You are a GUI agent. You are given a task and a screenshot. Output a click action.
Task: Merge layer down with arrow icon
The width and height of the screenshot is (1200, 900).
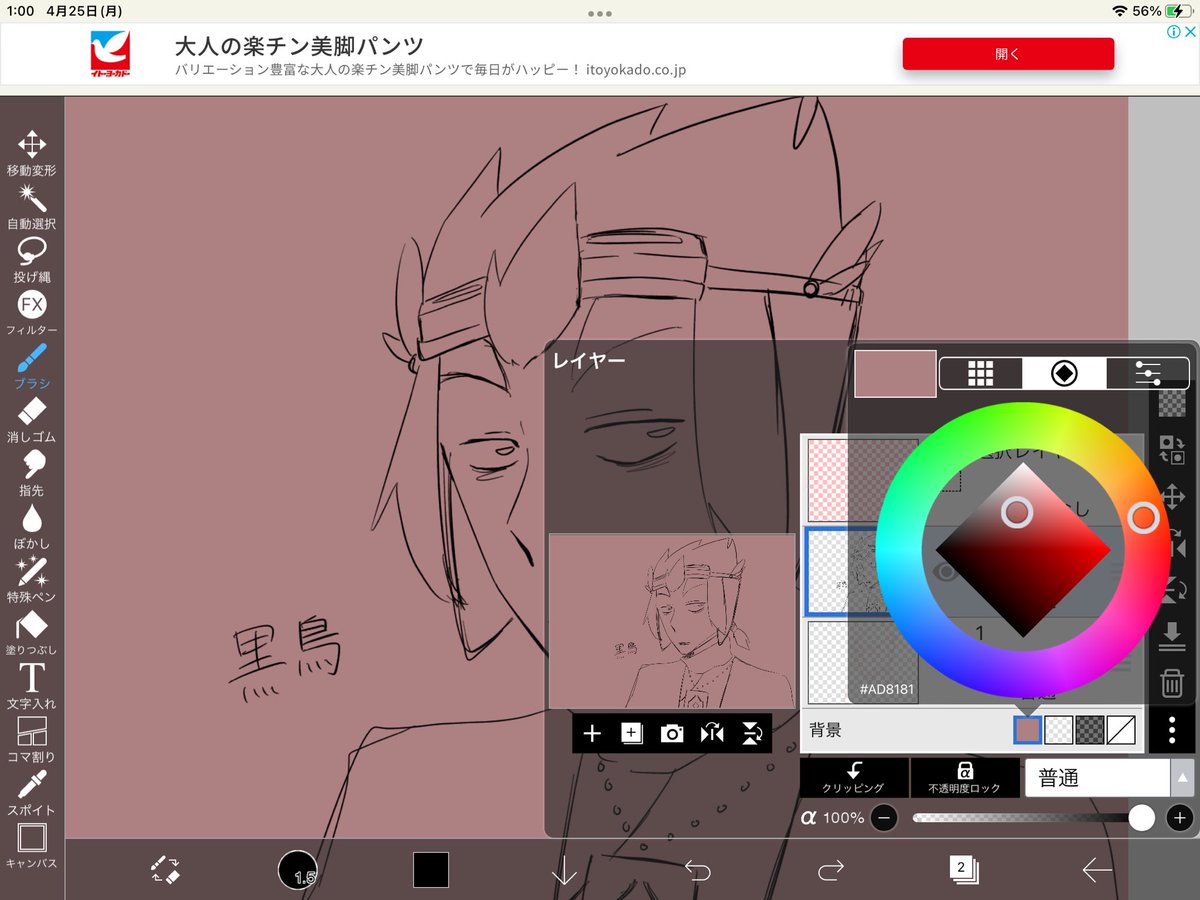tap(1172, 636)
